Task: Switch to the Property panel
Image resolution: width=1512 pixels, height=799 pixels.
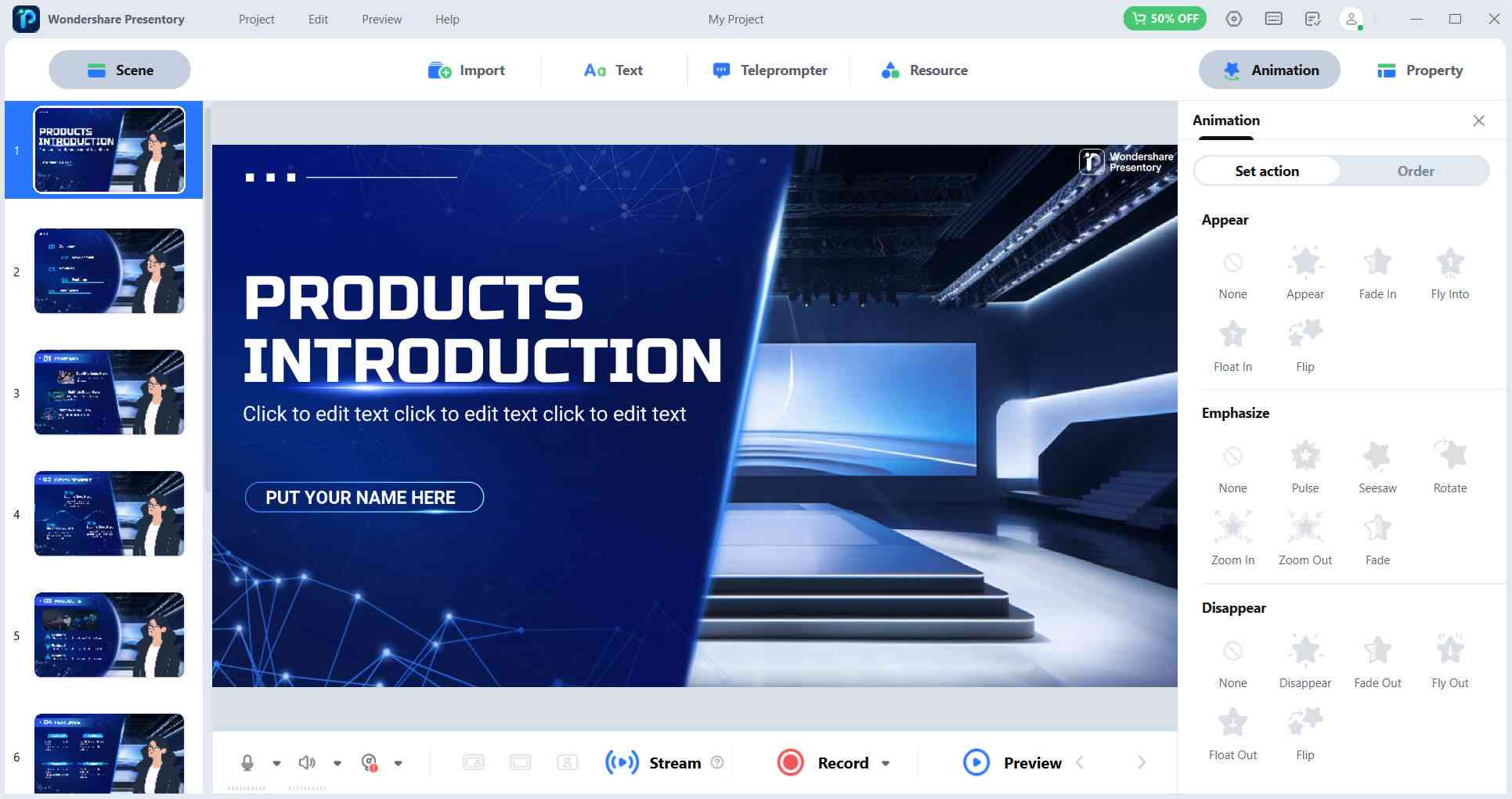Action: 1419,70
